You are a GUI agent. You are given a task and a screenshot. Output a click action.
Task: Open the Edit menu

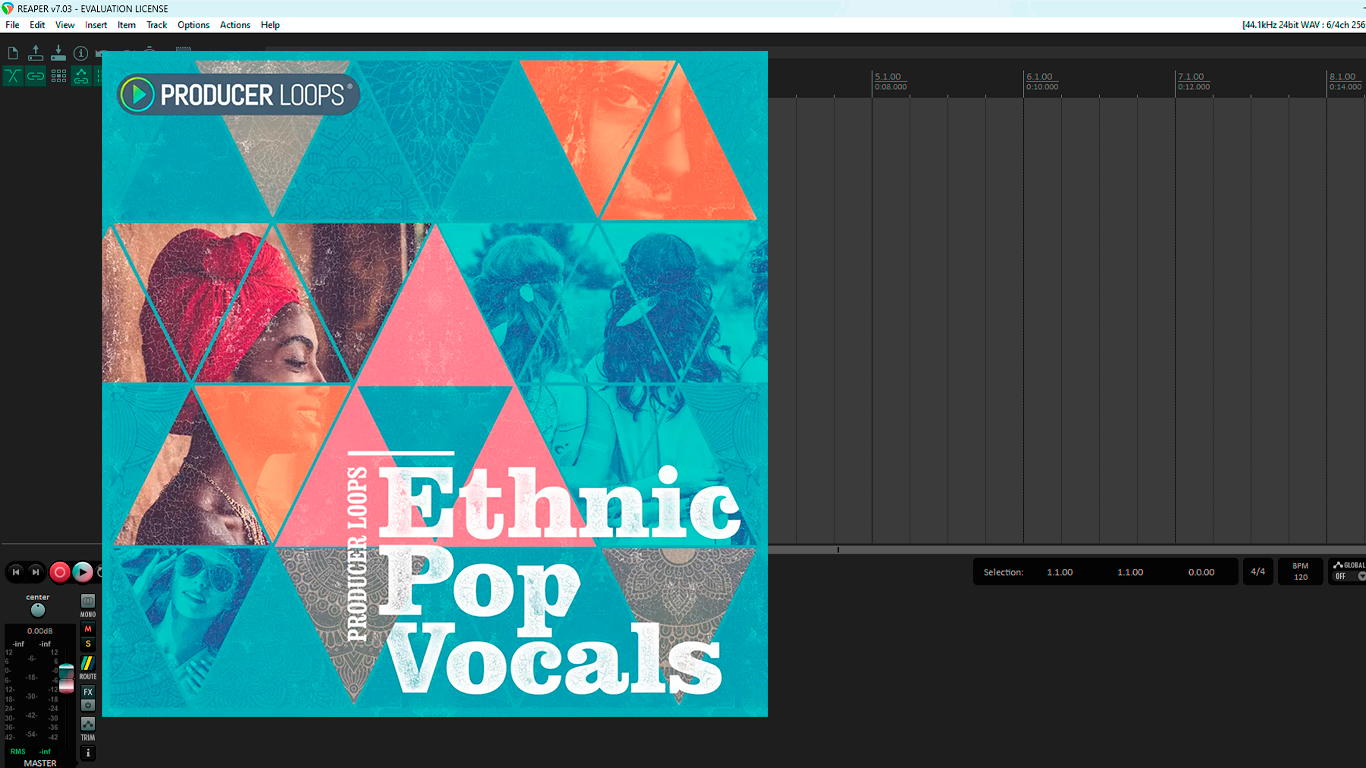click(x=37, y=25)
